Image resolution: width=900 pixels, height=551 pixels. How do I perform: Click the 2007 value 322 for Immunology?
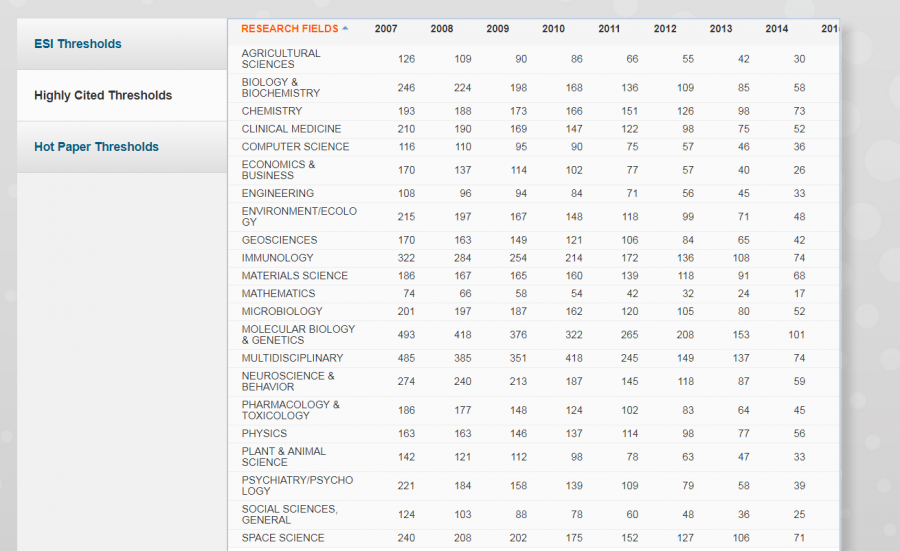pos(406,258)
